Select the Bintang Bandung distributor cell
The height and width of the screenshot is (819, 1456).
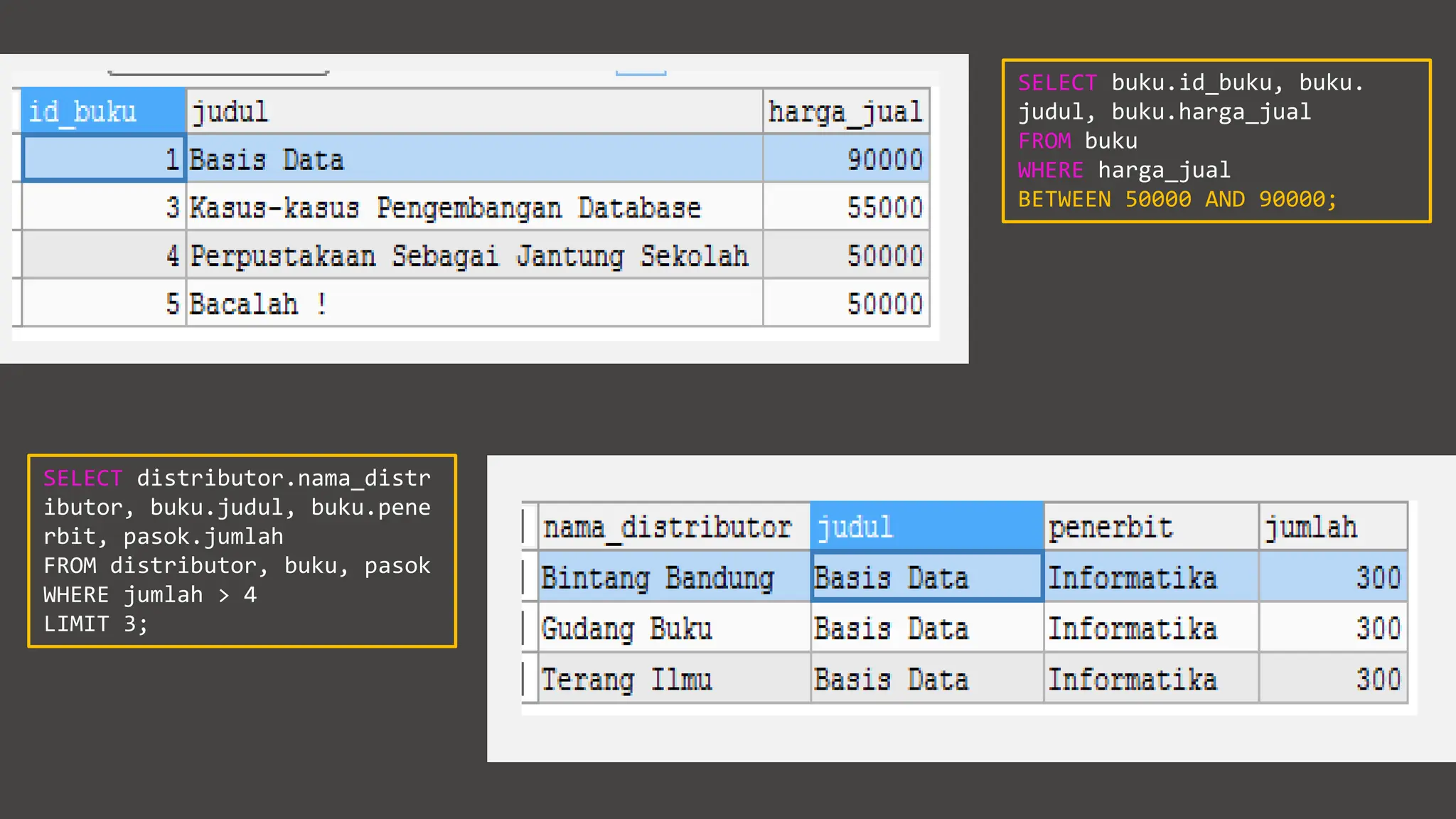pos(673,578)
